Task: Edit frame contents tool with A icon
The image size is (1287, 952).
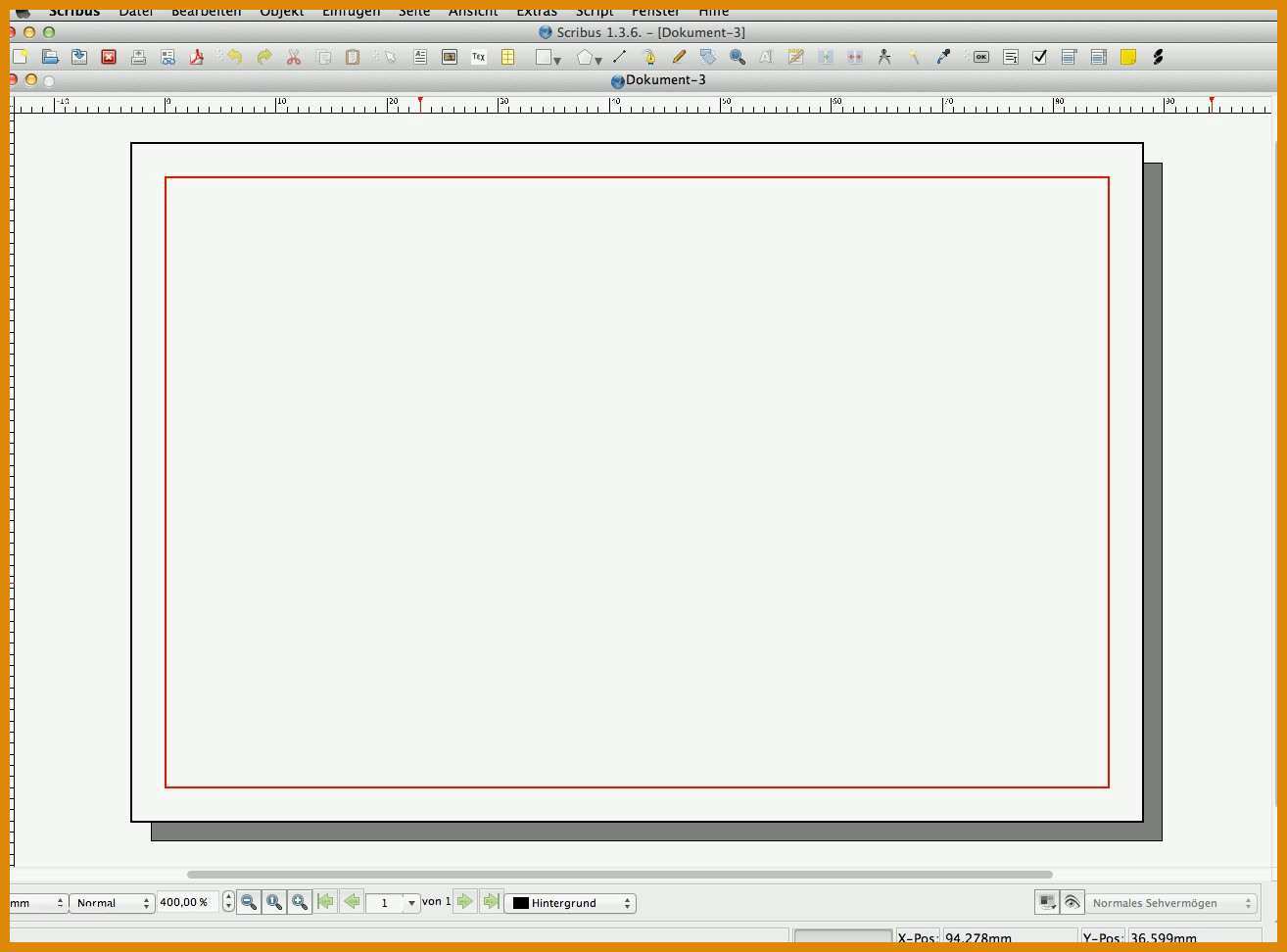Action: [x=766, y=57]
